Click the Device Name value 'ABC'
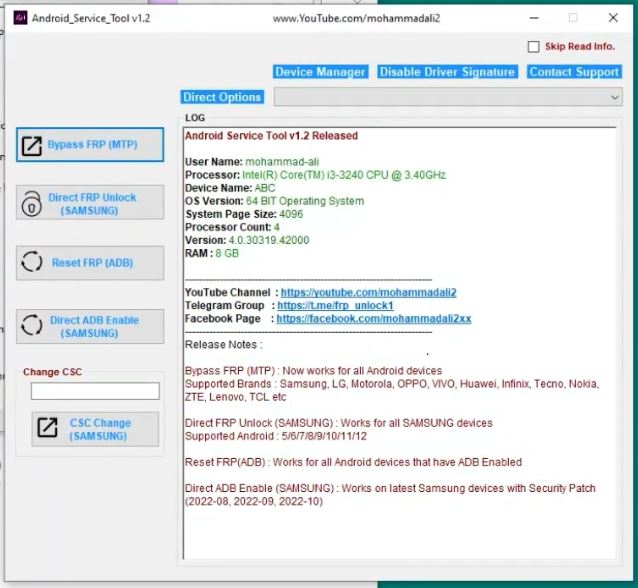638x588 pixels. [x=265, y=188]
